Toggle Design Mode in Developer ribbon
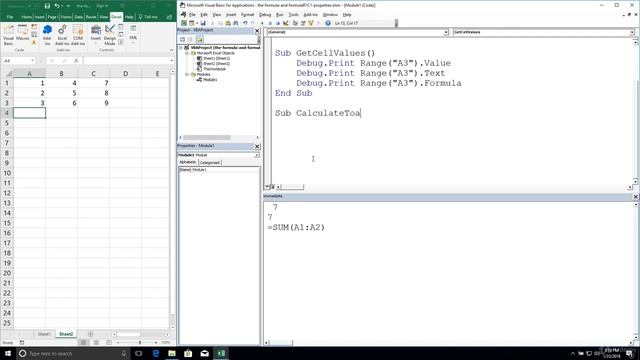 [x=110, y=35]
